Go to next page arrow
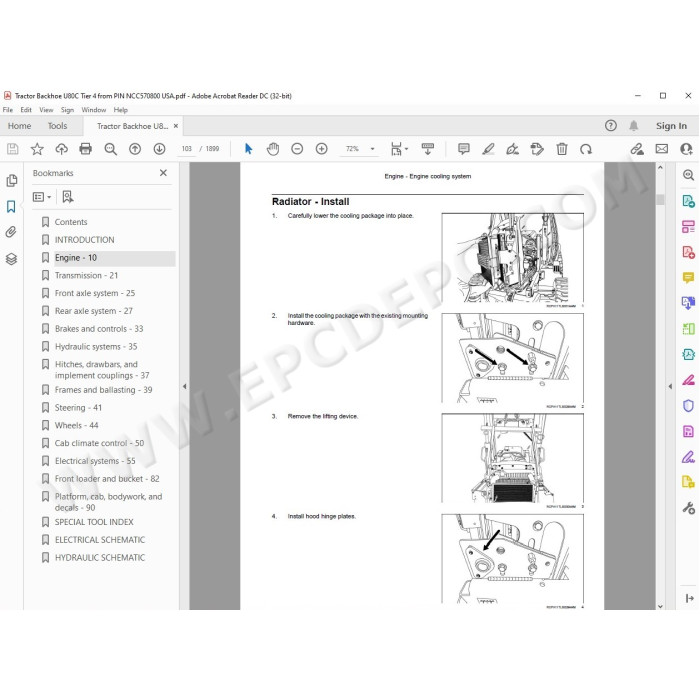This screenshot has height=700, width=700. click(159, 149)
